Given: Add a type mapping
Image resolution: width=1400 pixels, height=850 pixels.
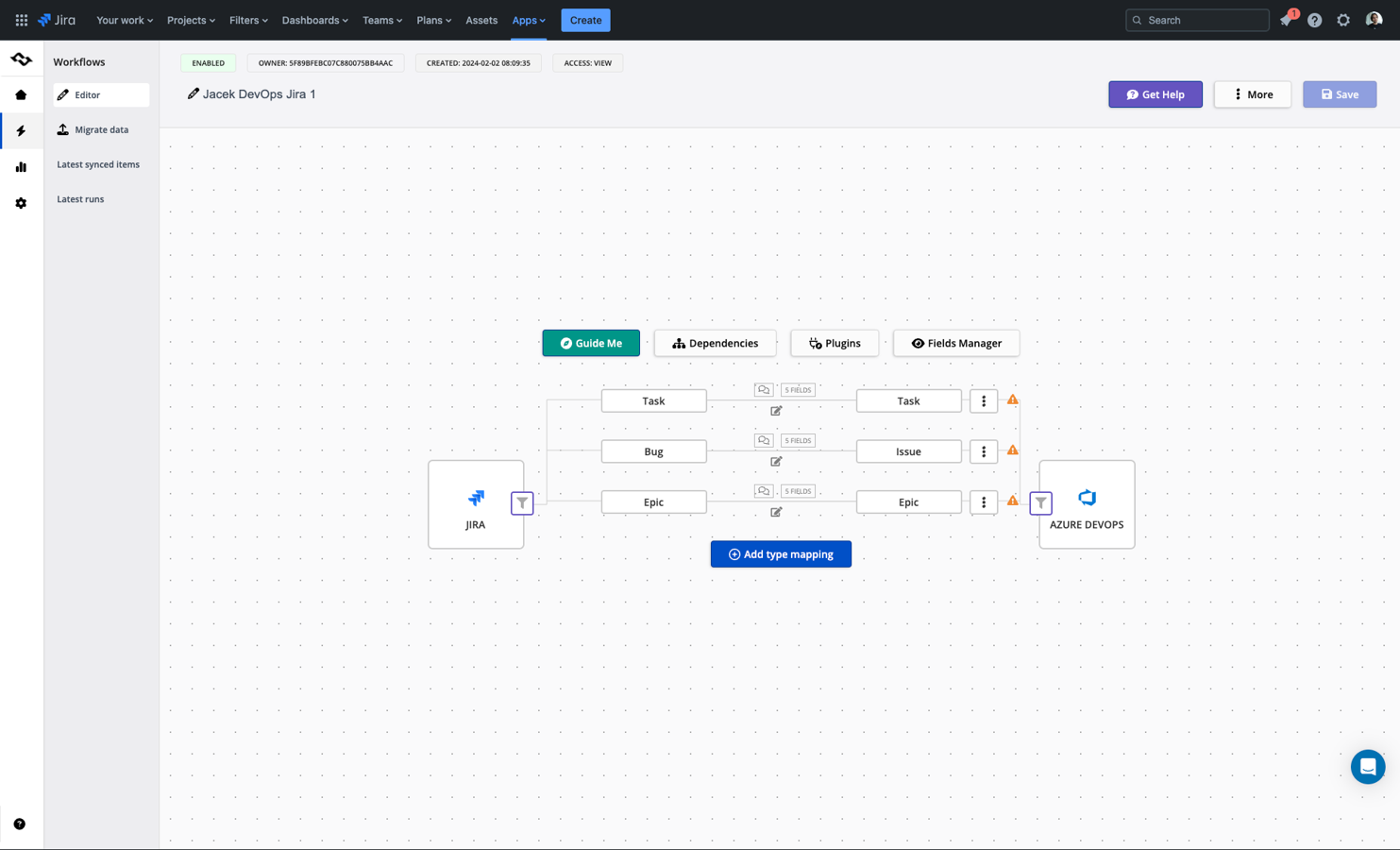Looking at the screenshot, I should (x=781, y=554).
